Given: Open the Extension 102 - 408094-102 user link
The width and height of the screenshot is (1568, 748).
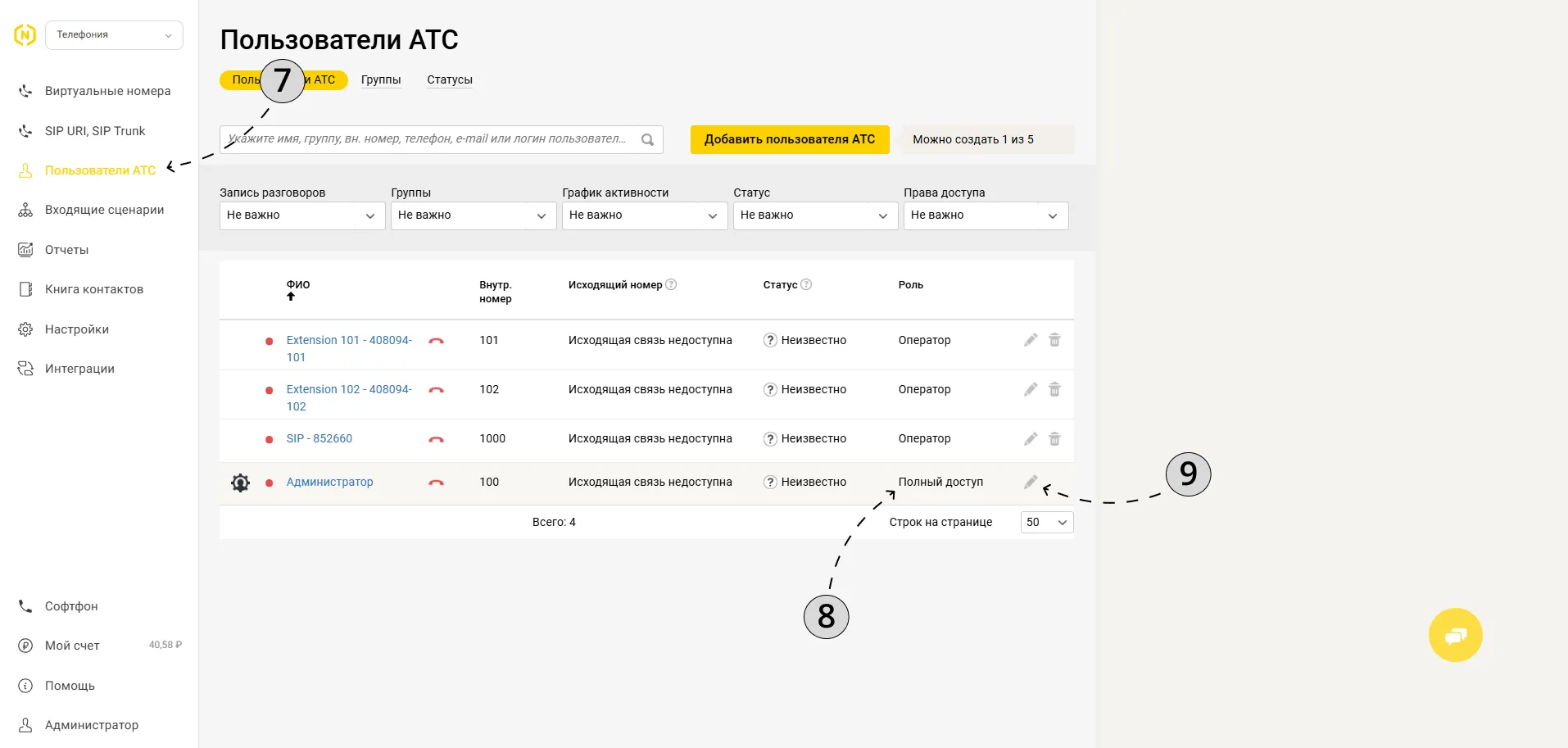Looking at the screenshot, I should (x=349, y=397).
